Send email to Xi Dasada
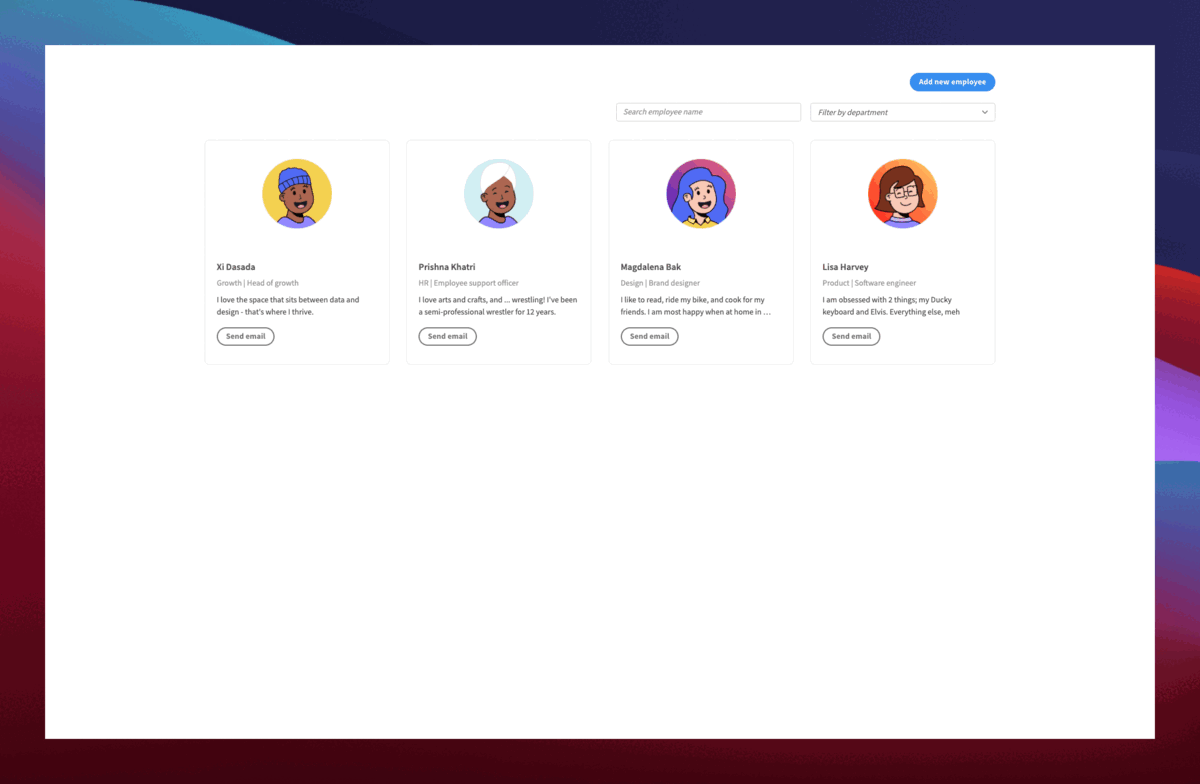 tap(245, 336)
